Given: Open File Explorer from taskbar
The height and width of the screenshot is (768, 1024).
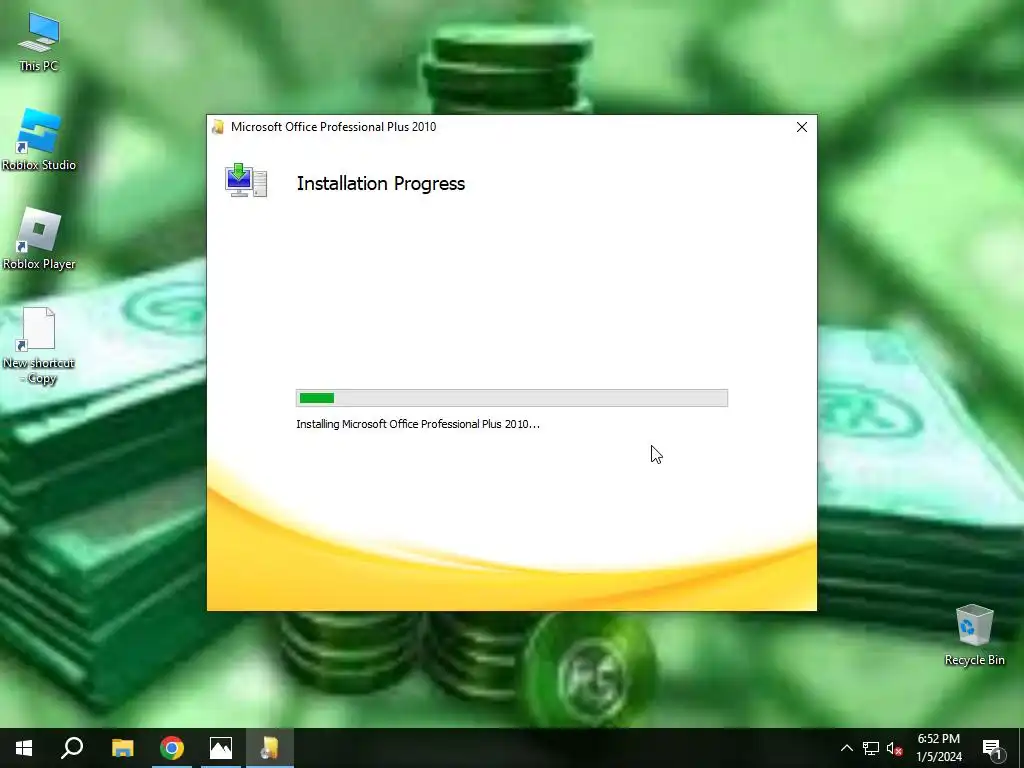Looking at the screenshot, I should pos(122,748).
